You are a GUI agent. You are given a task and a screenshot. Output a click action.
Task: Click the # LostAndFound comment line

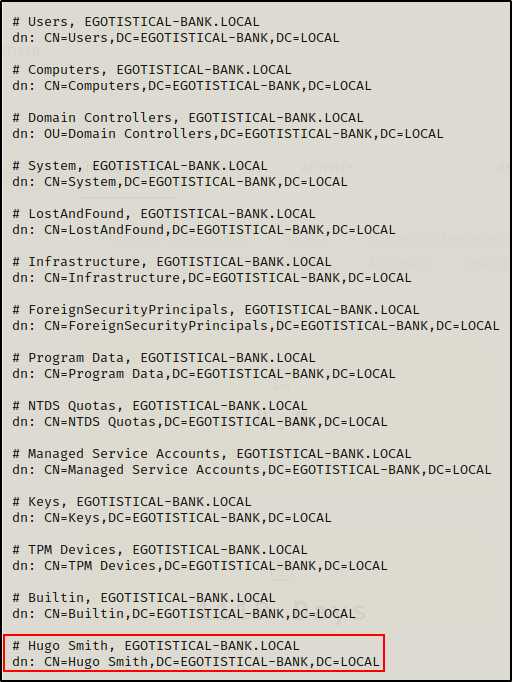pyautogui.click(x=164, y=214)
